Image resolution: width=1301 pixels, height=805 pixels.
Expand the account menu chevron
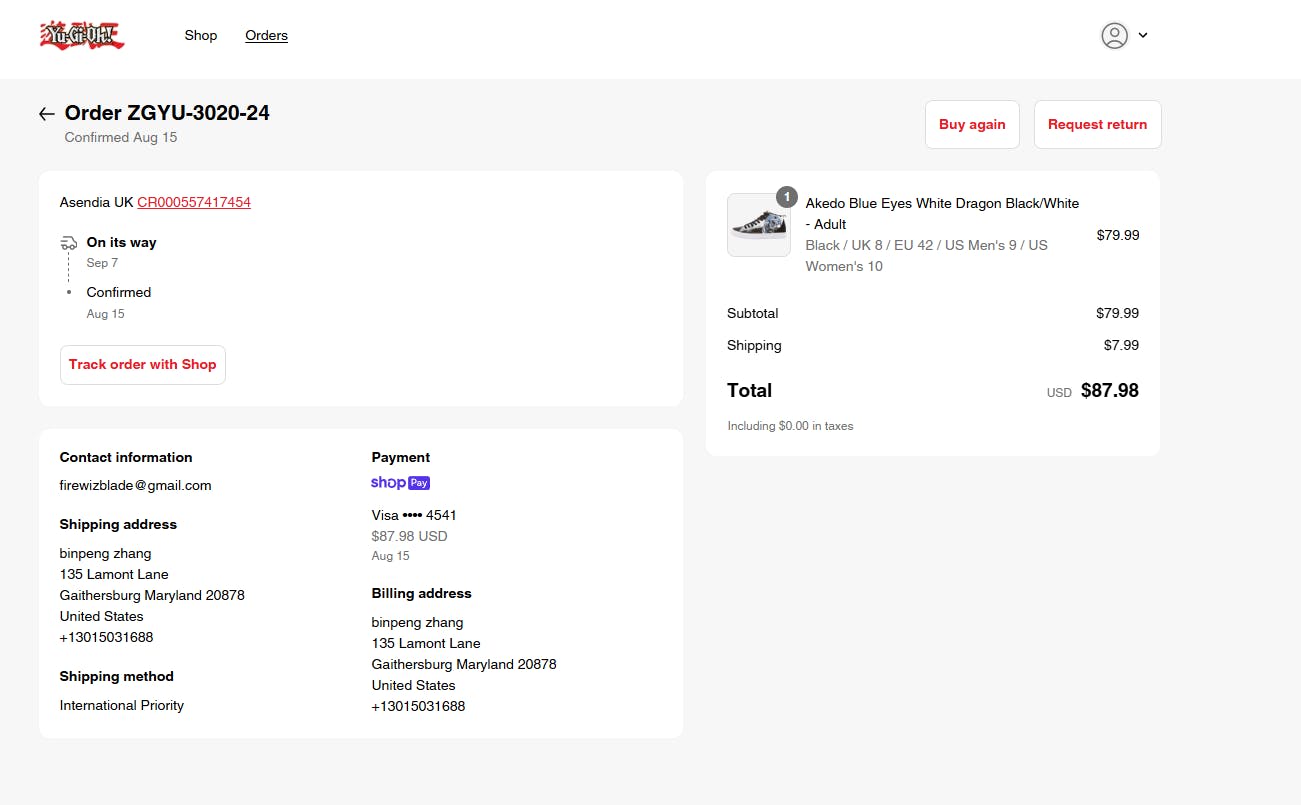1143,35
